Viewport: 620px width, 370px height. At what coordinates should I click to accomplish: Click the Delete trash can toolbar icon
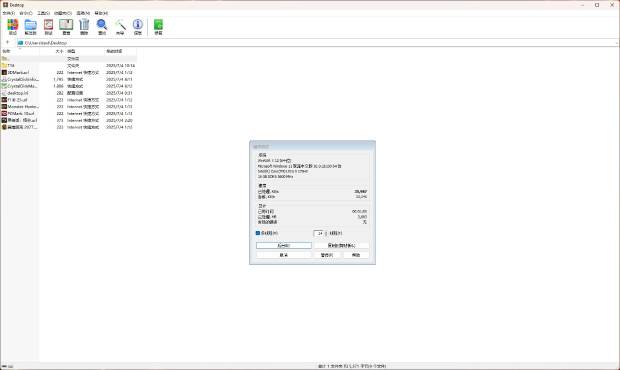coord(84,25)
